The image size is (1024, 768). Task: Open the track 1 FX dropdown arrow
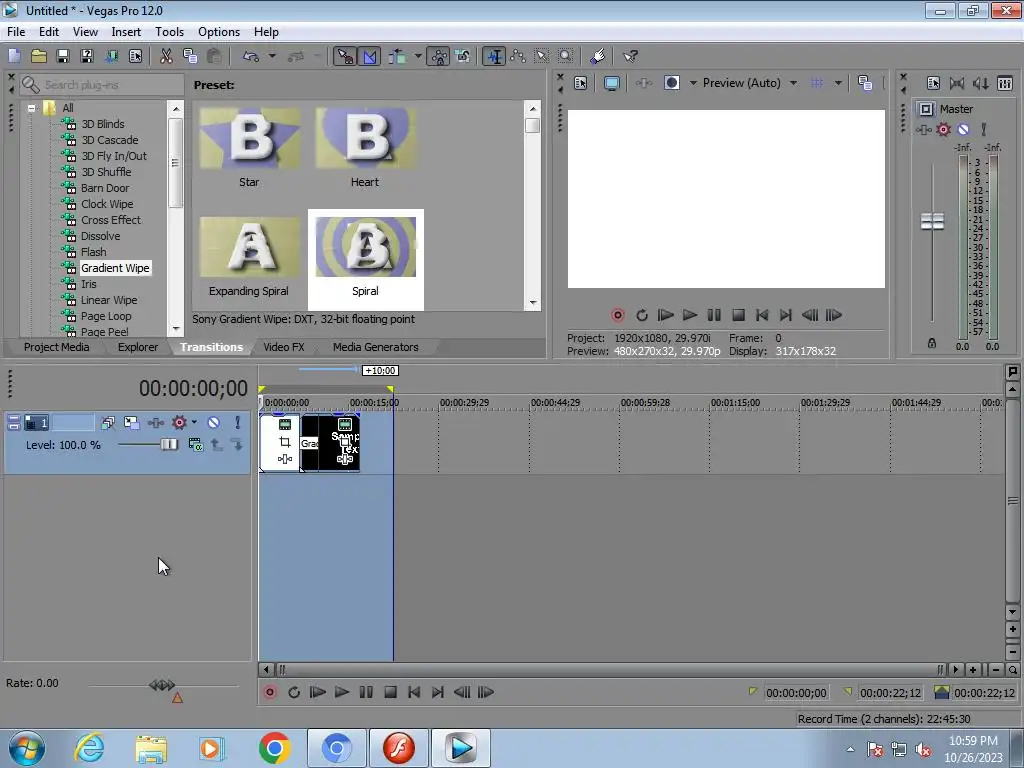(x=194, y=423)
